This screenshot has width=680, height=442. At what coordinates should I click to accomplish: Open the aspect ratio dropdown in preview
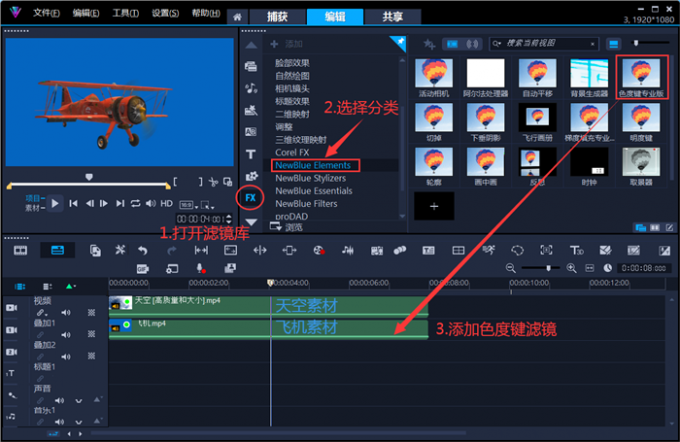coord(188,203)
